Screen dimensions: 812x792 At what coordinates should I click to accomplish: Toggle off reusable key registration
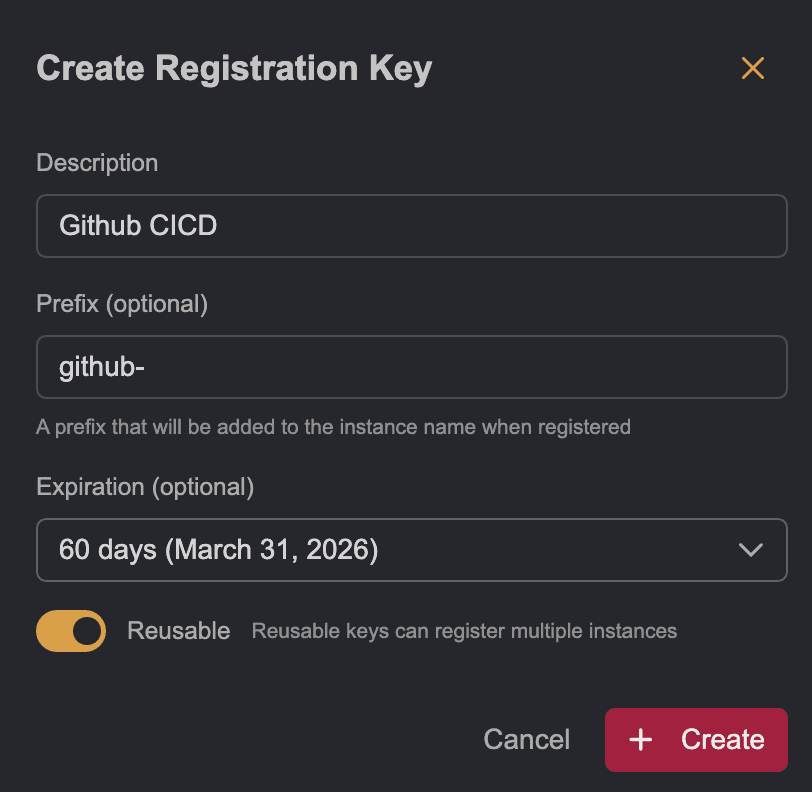[71, 631]
